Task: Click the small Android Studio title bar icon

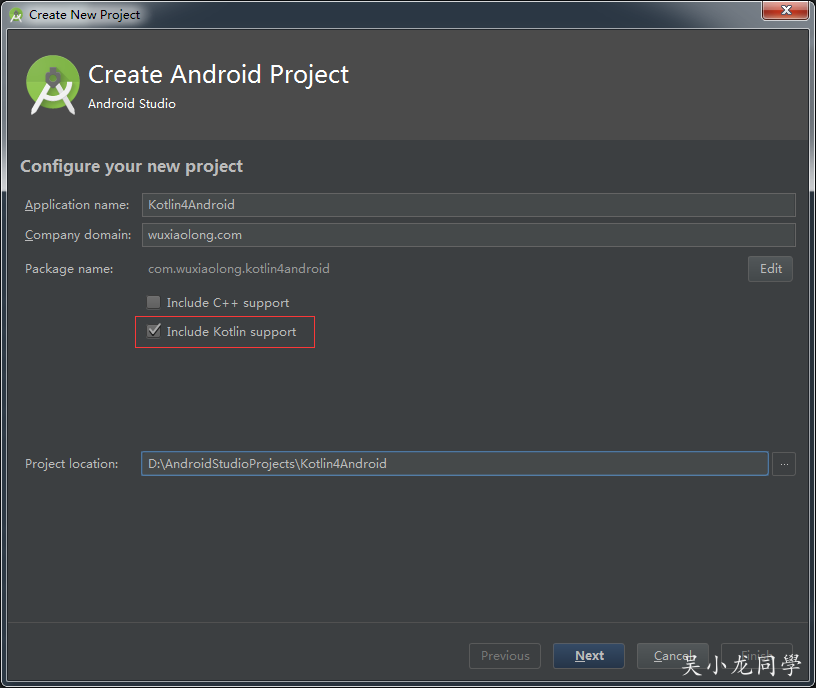Action: tap(16, 15)
